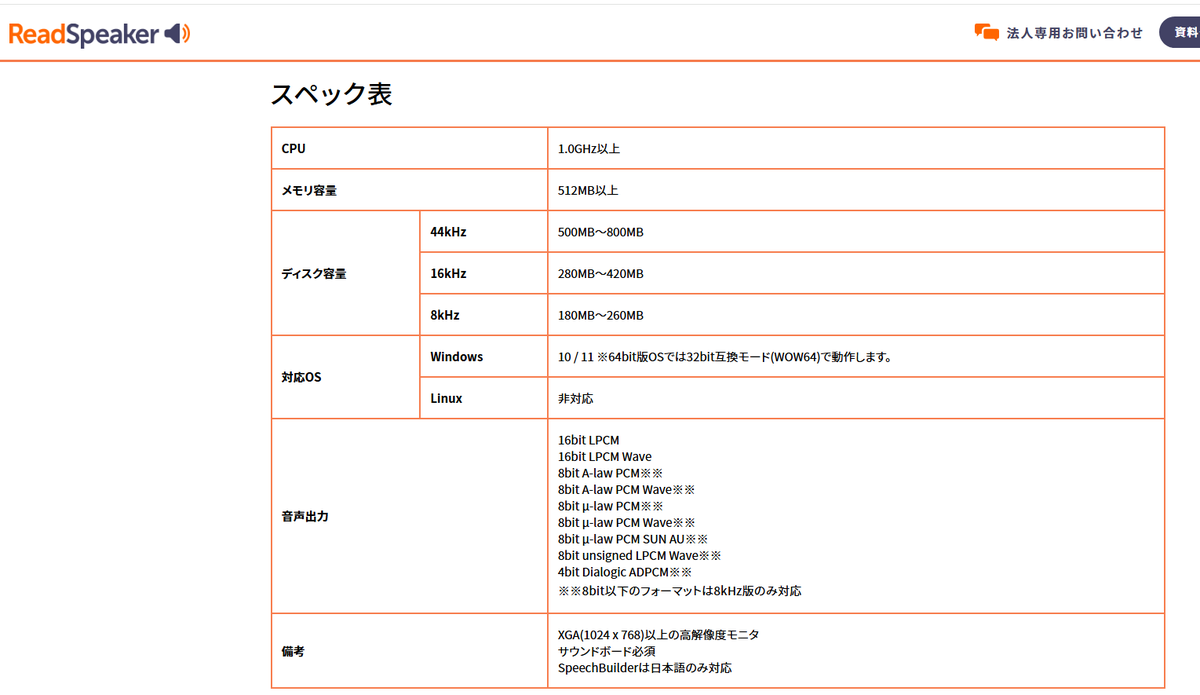Screen dimensions: 1200x695
Task: Select the 16bit LPCM line
Action: click(588, 440)
